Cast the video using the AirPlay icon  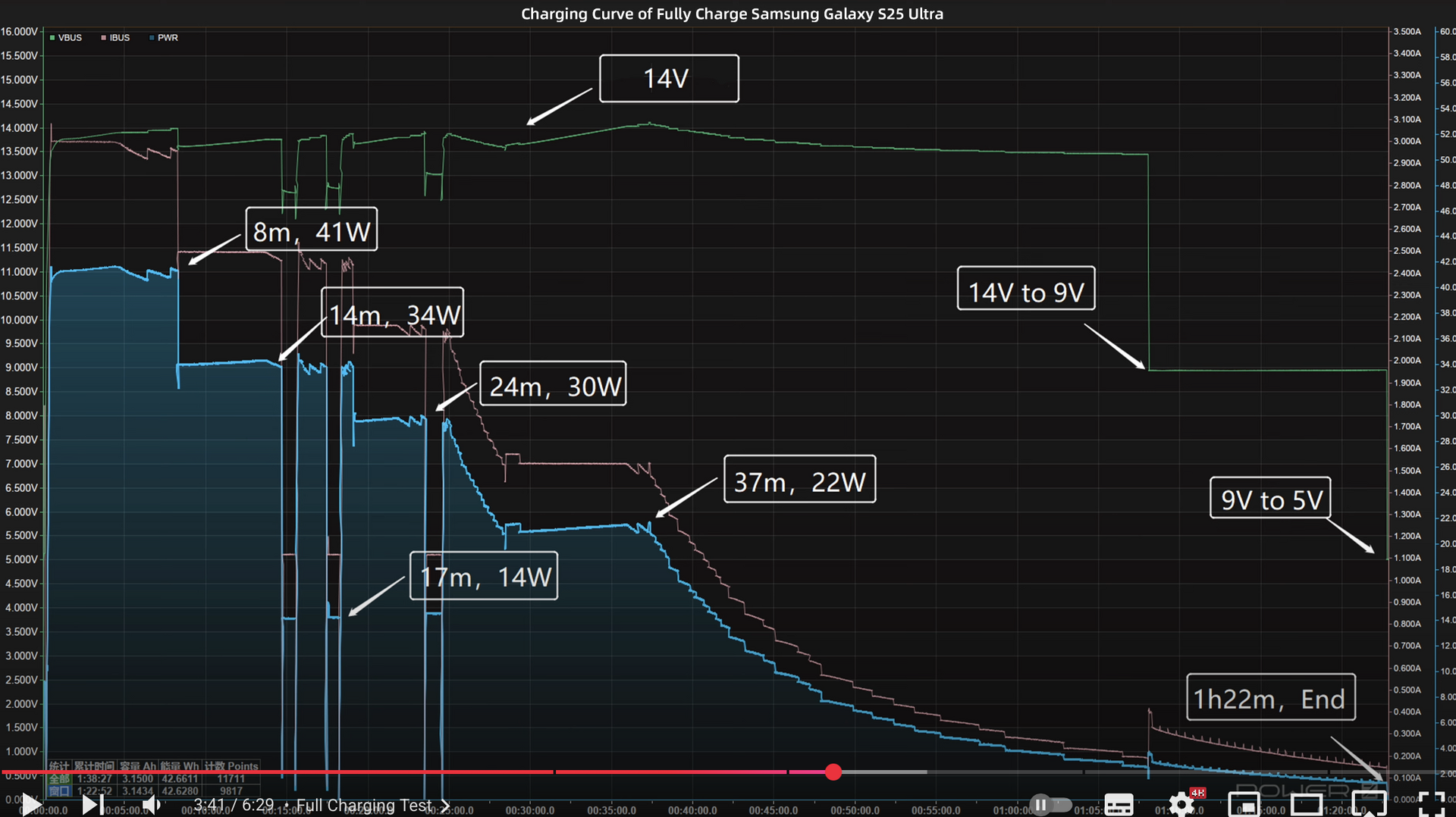1369,804
